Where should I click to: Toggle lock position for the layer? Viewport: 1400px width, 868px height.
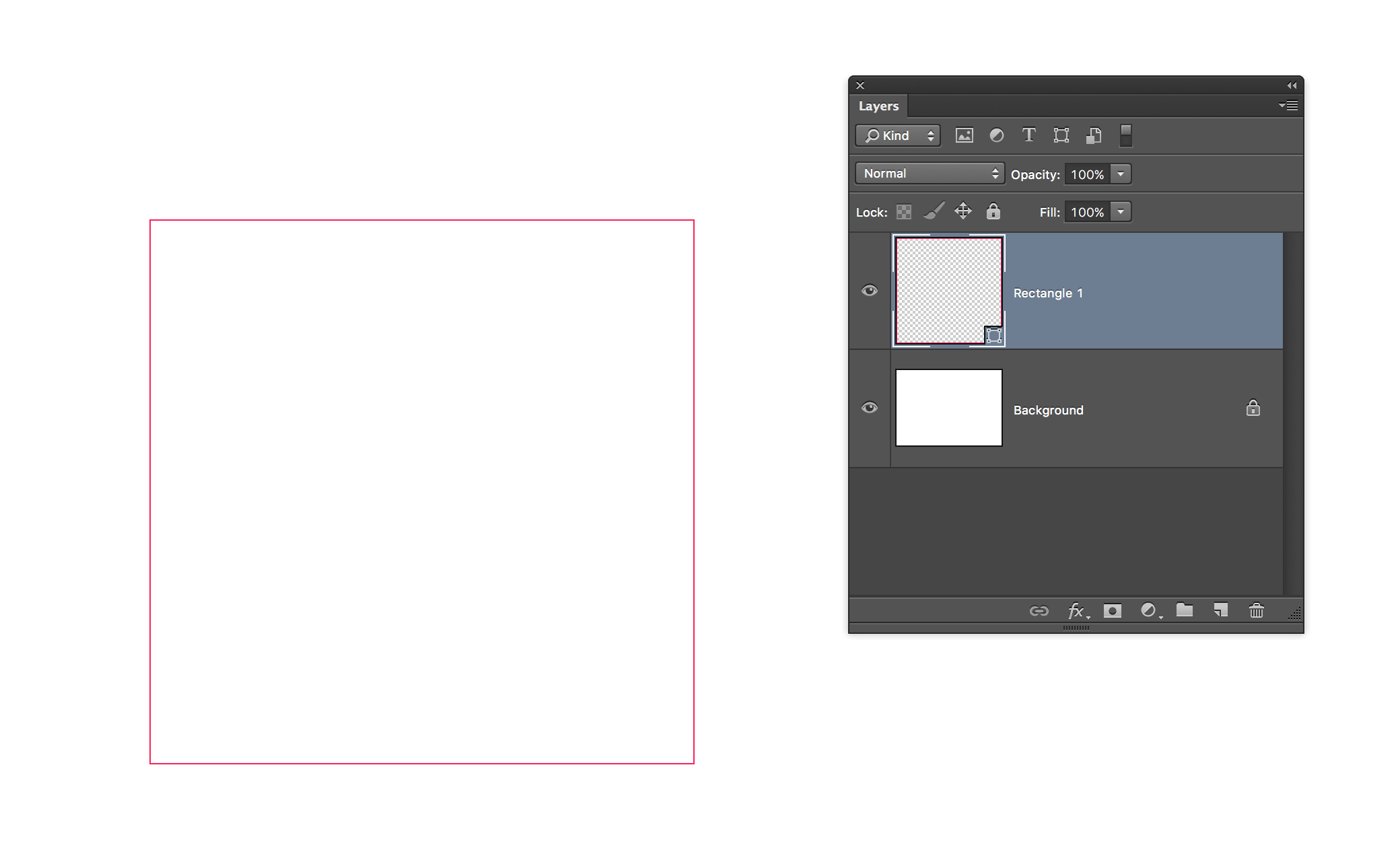click(963, 211)
